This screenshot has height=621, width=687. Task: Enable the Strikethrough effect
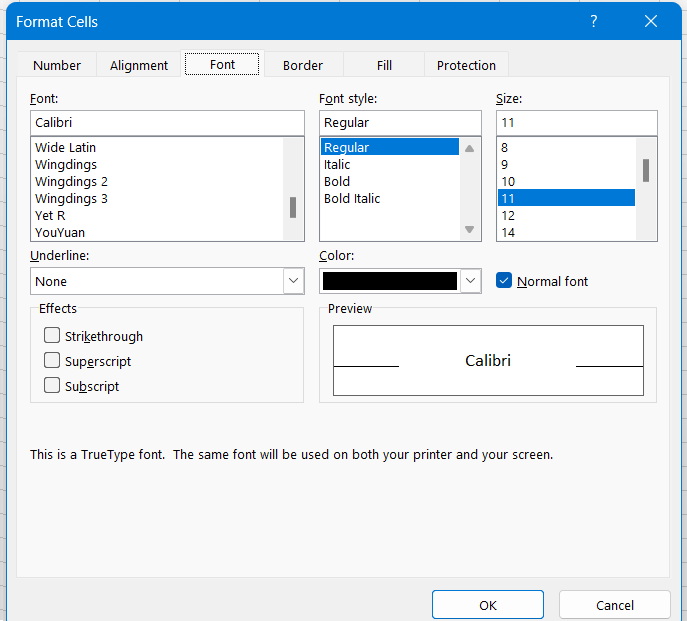pyautogui.click(x=52, y=336)
